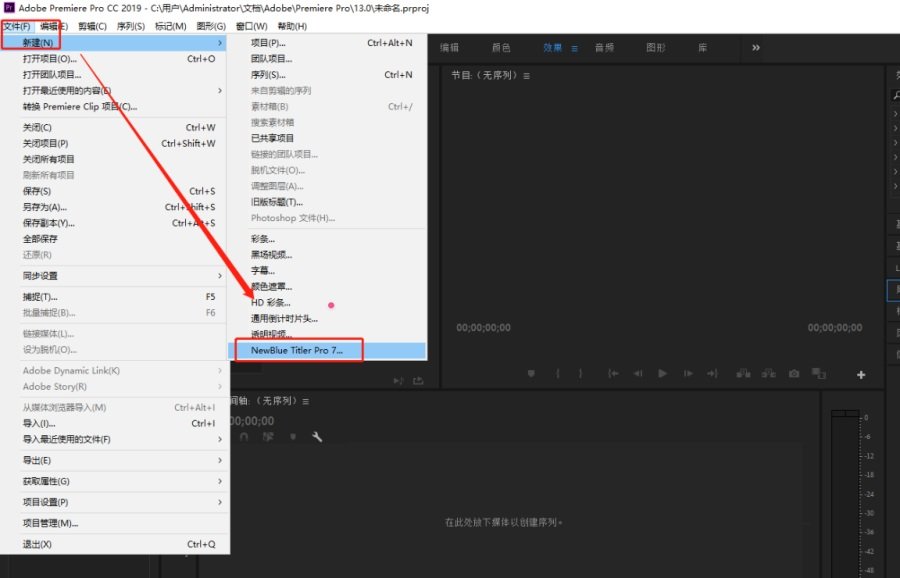Viewport: 900px width, 578px height.
Task: Click the Premiere Pro title bar icon
Action: [x=9, y=8]
